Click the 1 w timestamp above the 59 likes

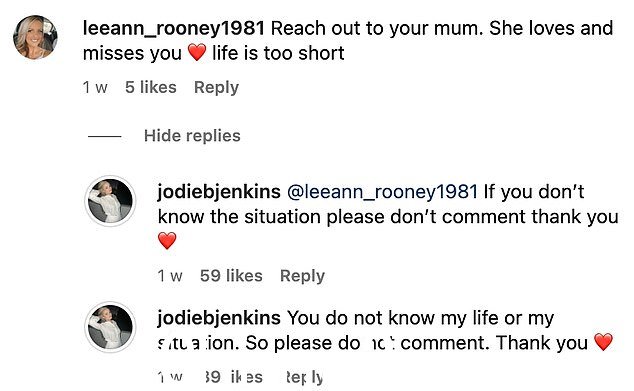click(x=170, y=276)
